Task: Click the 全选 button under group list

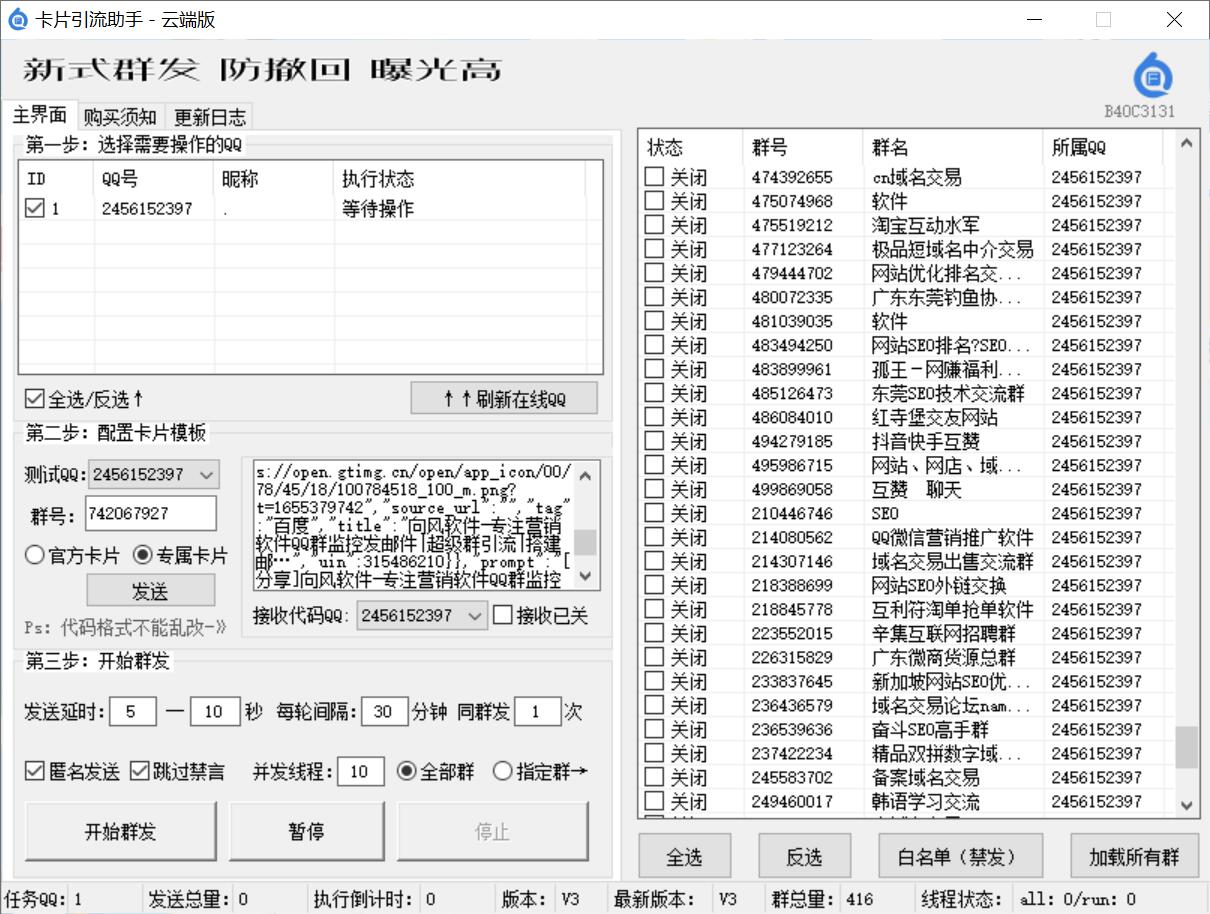Action: coord(684,857)
